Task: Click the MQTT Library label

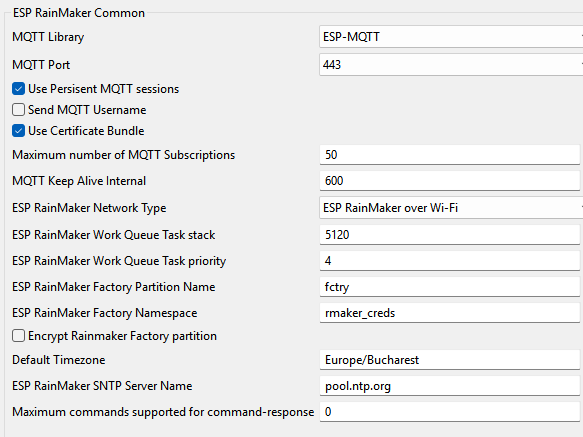Action: 48,37
